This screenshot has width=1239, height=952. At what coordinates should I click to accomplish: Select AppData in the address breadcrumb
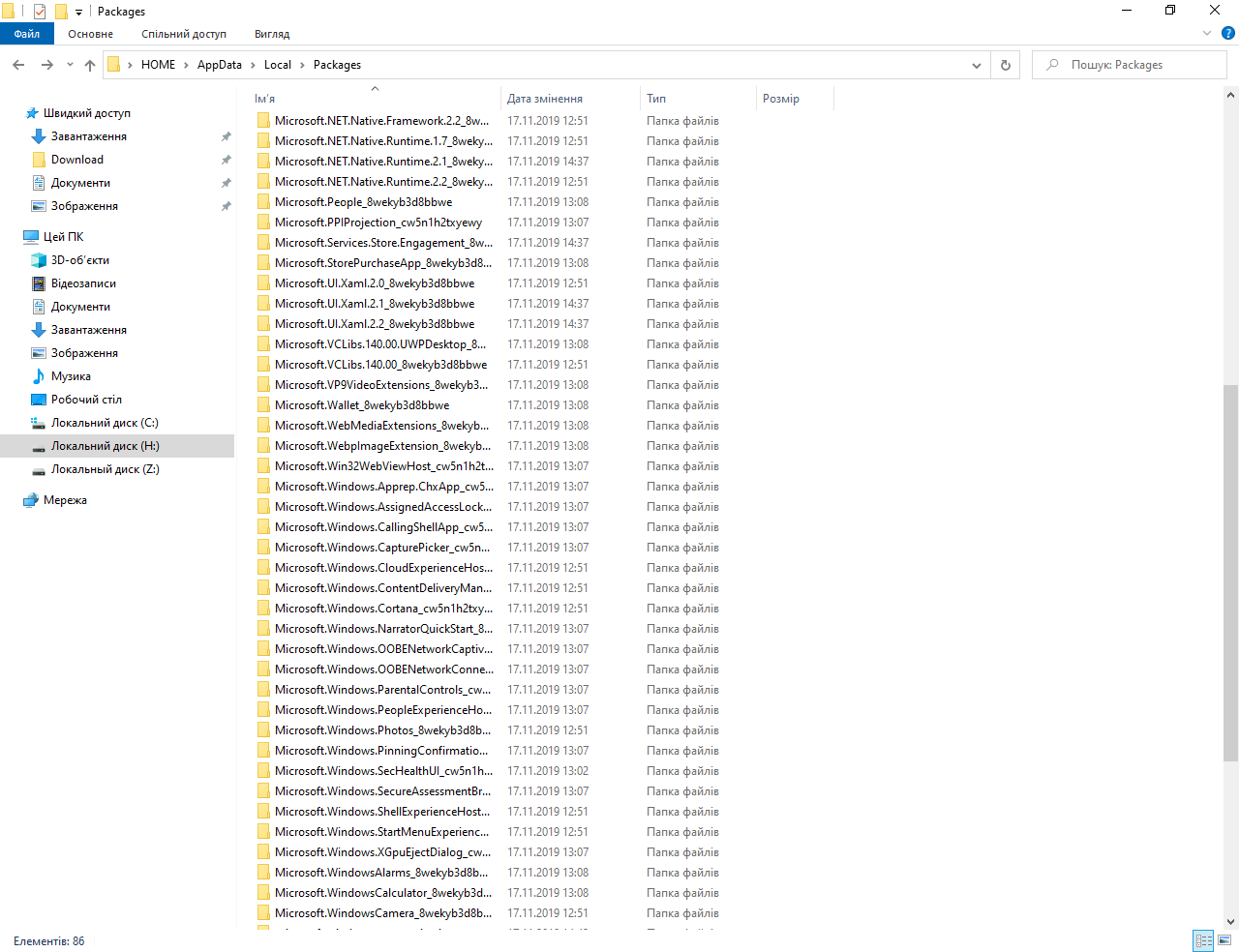pos(220,65)
